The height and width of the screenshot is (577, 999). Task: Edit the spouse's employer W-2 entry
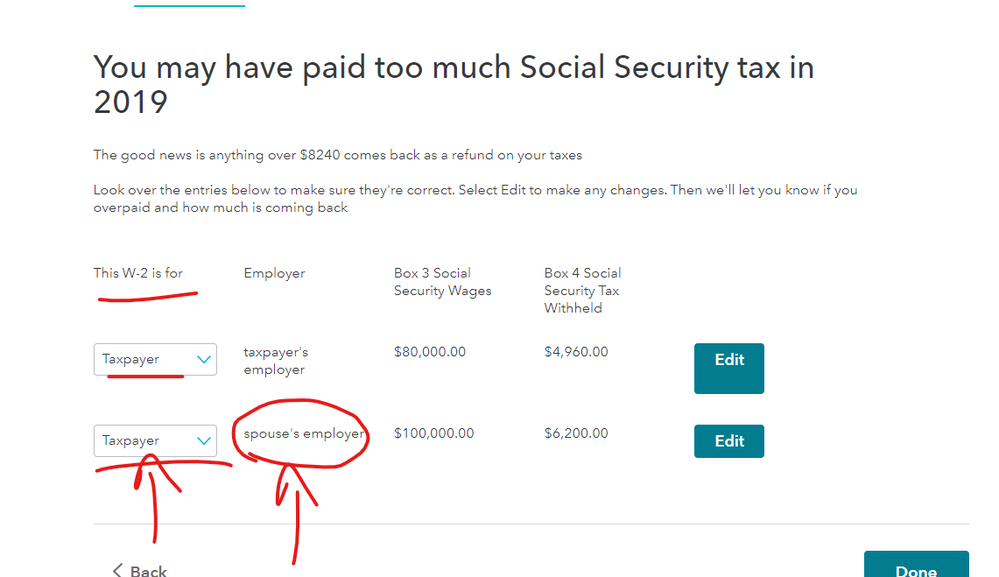(x=729, y=441)
